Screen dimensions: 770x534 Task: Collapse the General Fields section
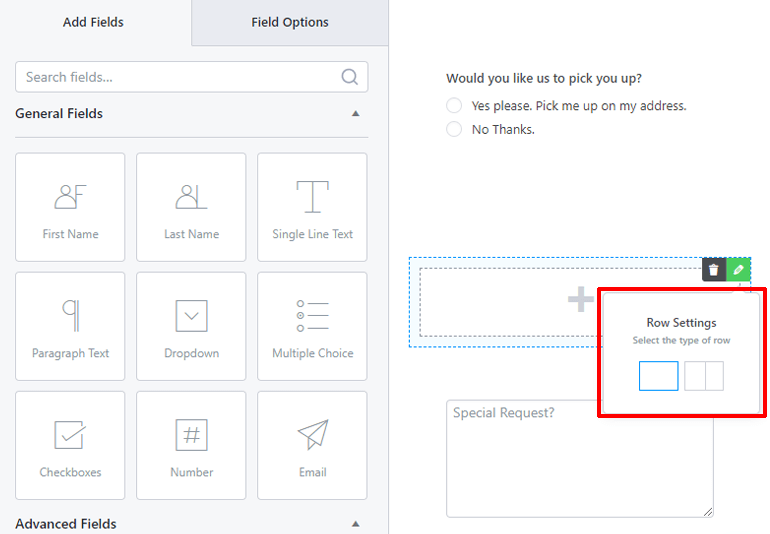pyautogui.click(x=356, y=113)
